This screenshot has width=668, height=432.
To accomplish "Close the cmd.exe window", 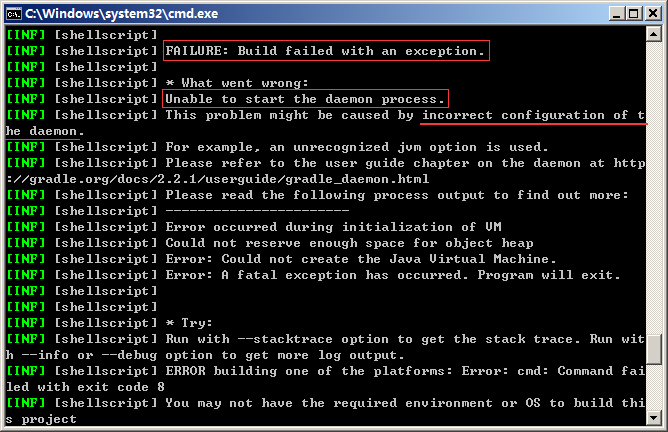I will coord(653,14).
